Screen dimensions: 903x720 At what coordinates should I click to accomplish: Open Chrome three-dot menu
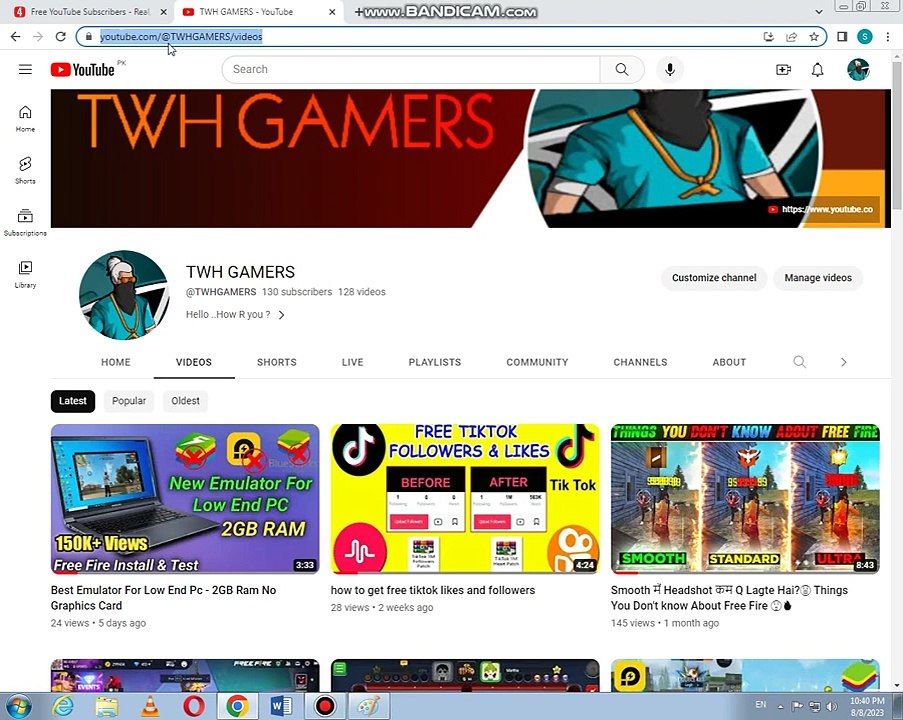tap(887, 37)
